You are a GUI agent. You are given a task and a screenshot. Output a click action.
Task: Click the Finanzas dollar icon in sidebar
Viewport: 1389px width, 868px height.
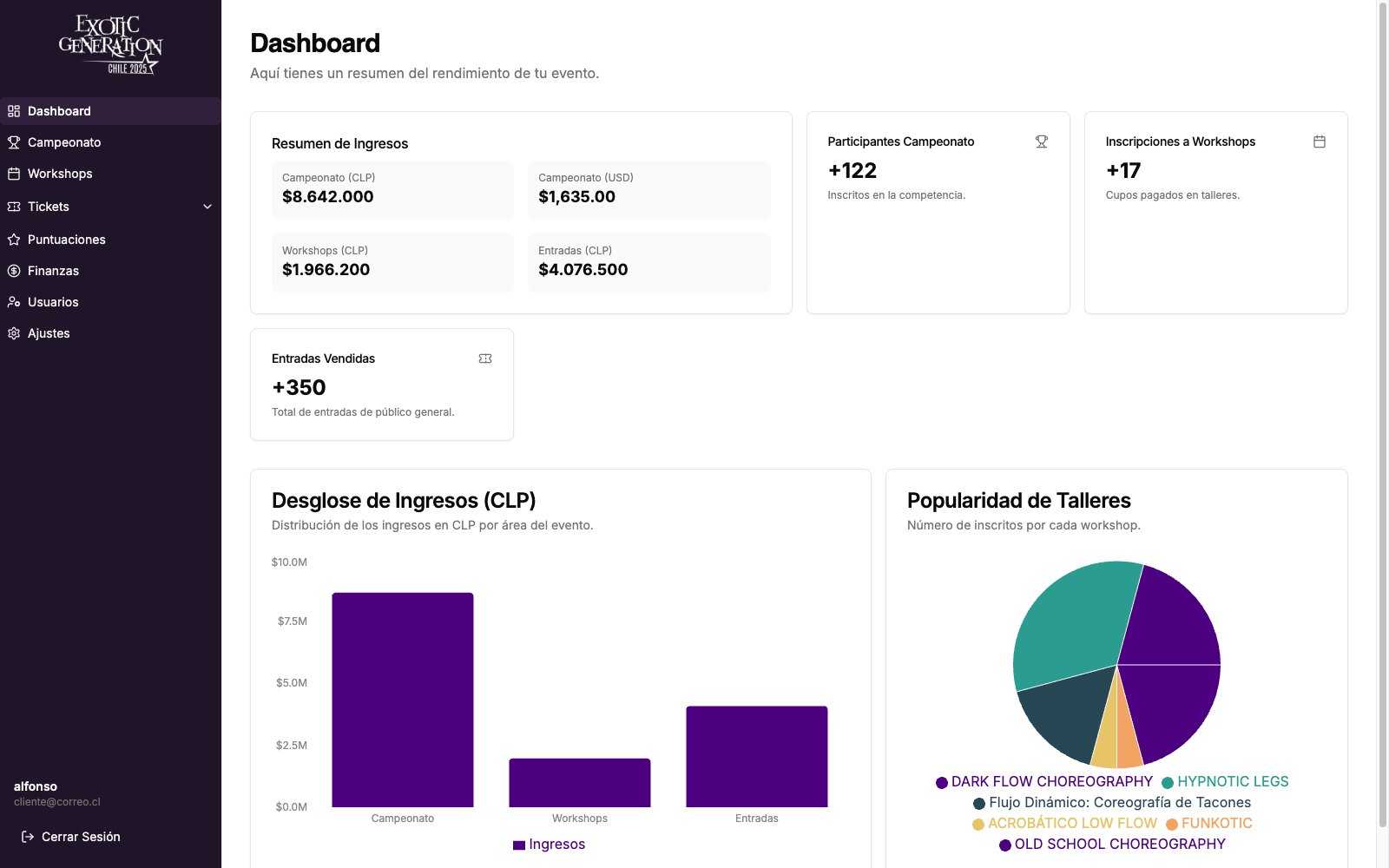[x=14, y=271]
